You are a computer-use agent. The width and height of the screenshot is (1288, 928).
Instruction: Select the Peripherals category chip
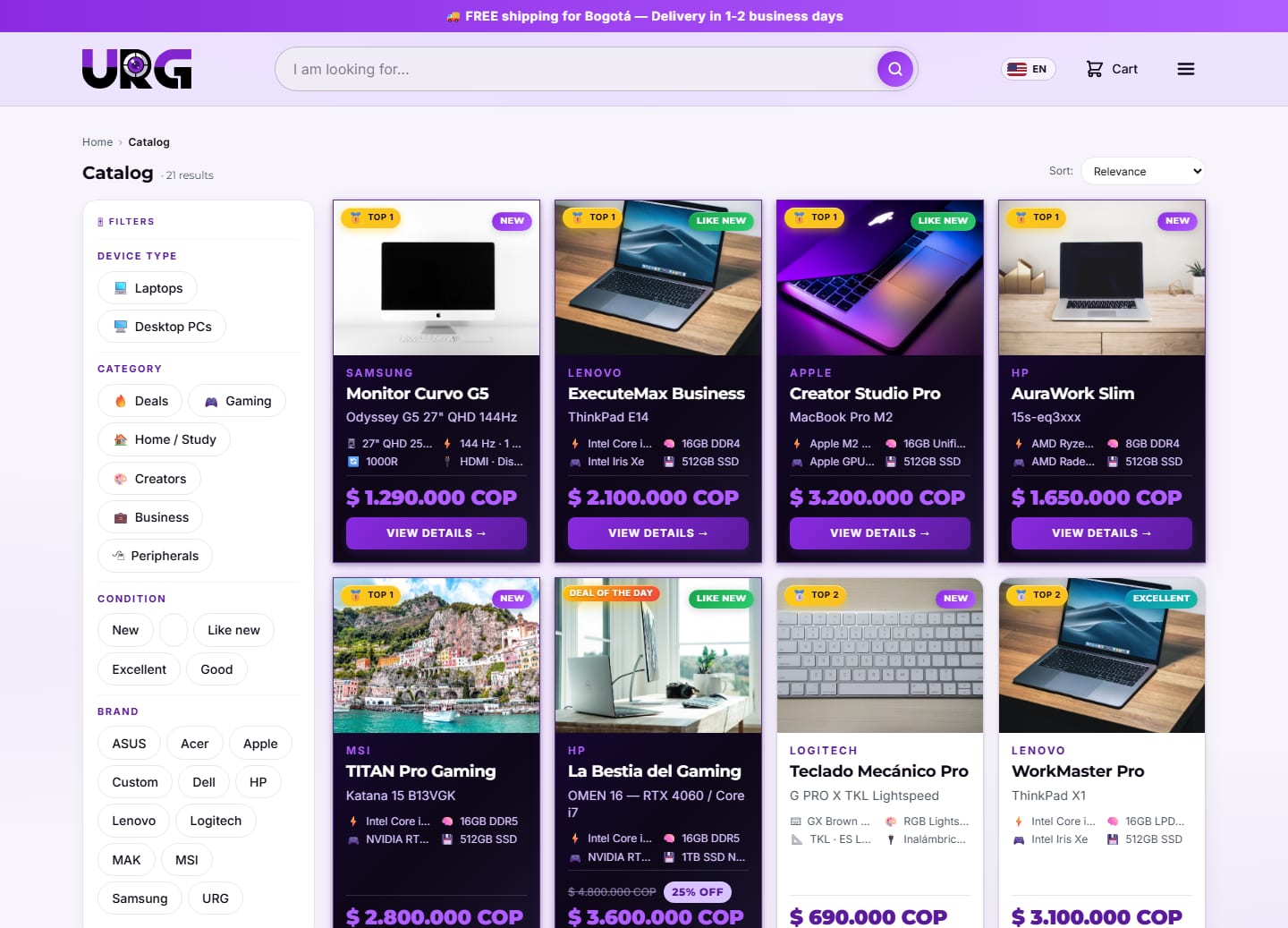(155, 556)
